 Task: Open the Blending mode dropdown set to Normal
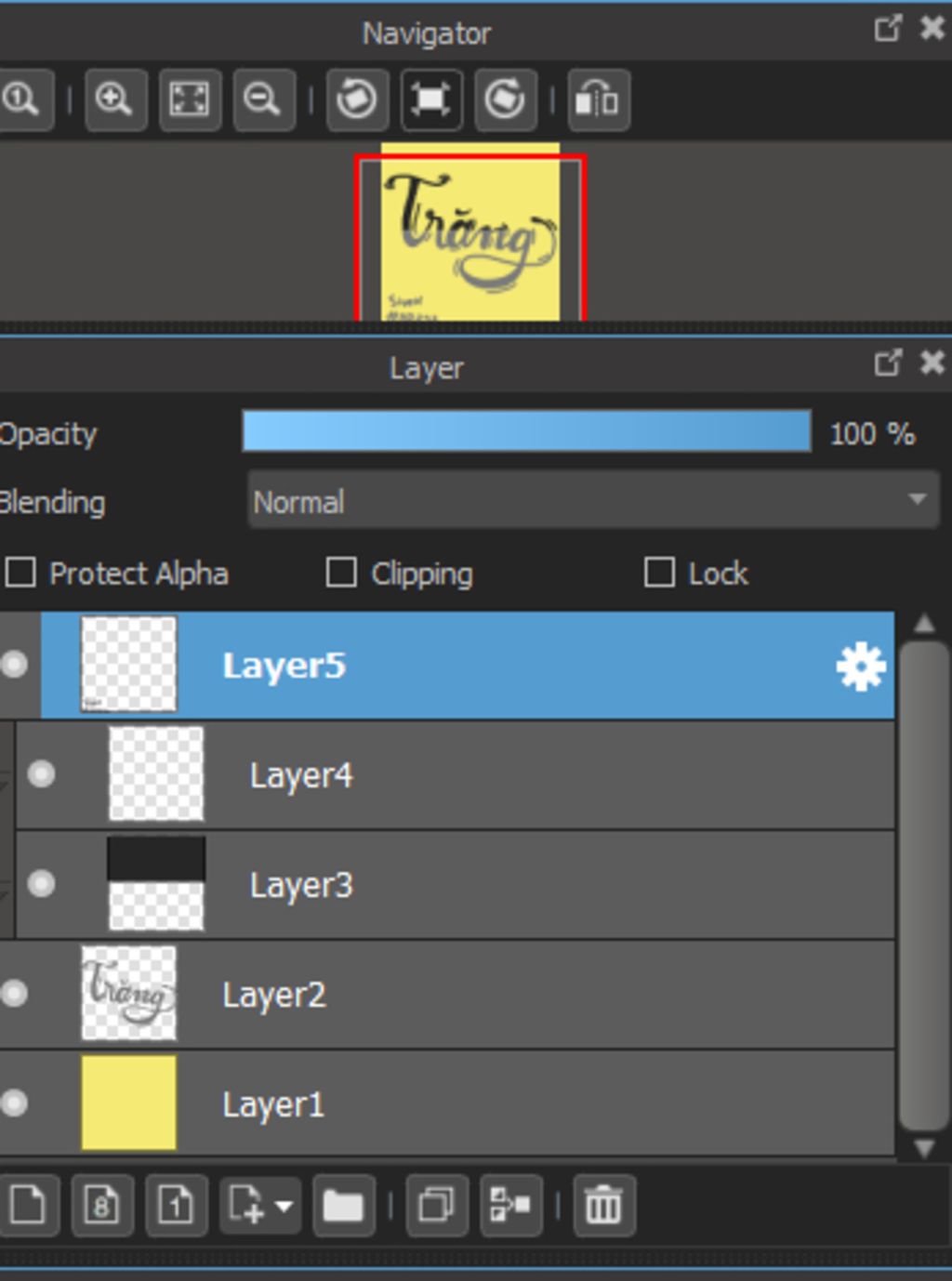click(x=593, y=501)
